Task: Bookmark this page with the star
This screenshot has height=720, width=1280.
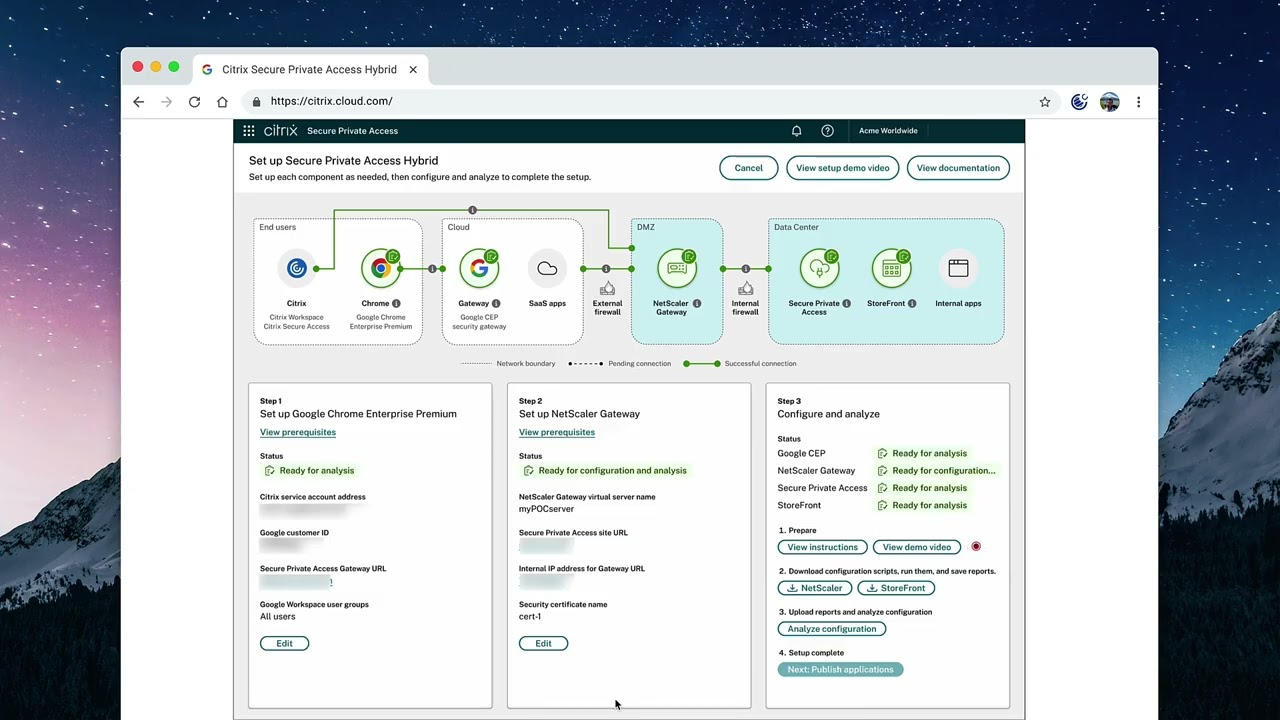Action: (x=1045, y=102)
